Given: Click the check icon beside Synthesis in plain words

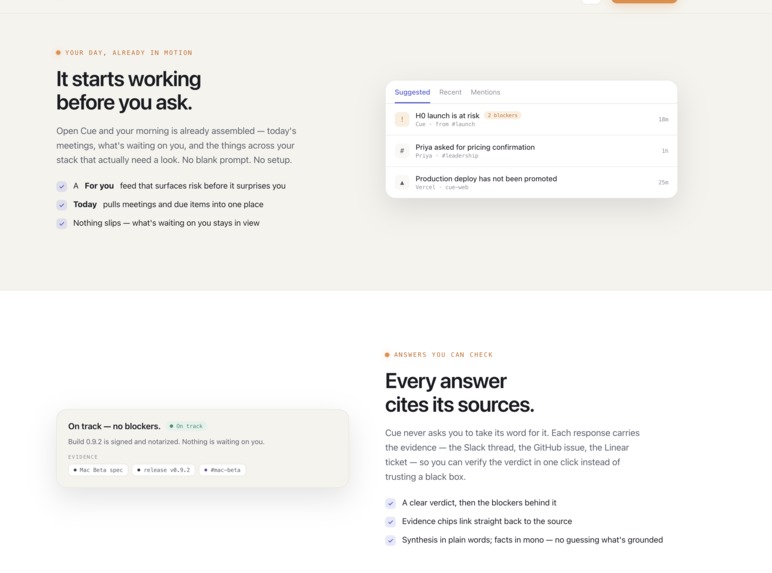Looking at the screenshot, I should pyautogui.click(x=390, y=541).
